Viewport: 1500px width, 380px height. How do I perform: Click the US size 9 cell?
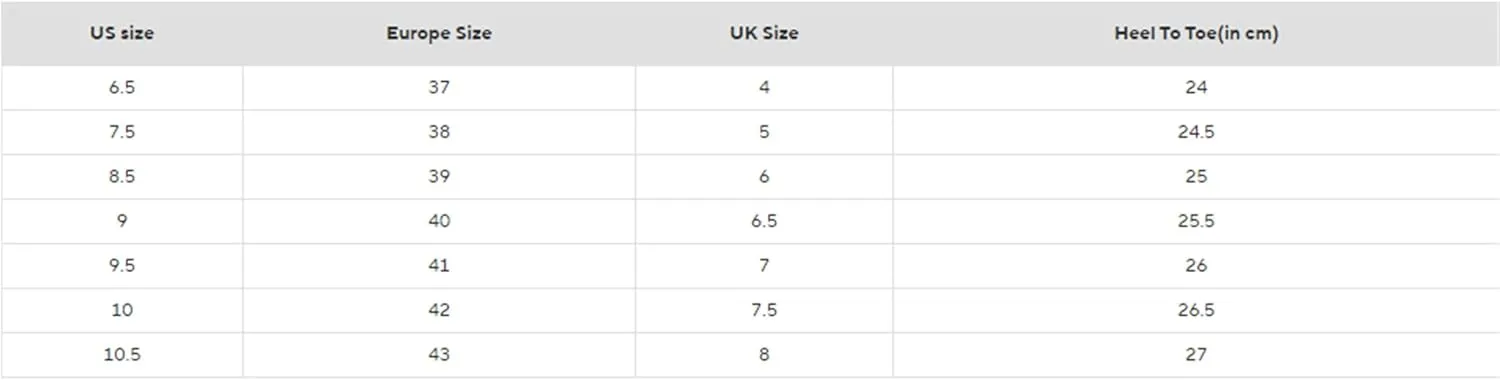122,221
